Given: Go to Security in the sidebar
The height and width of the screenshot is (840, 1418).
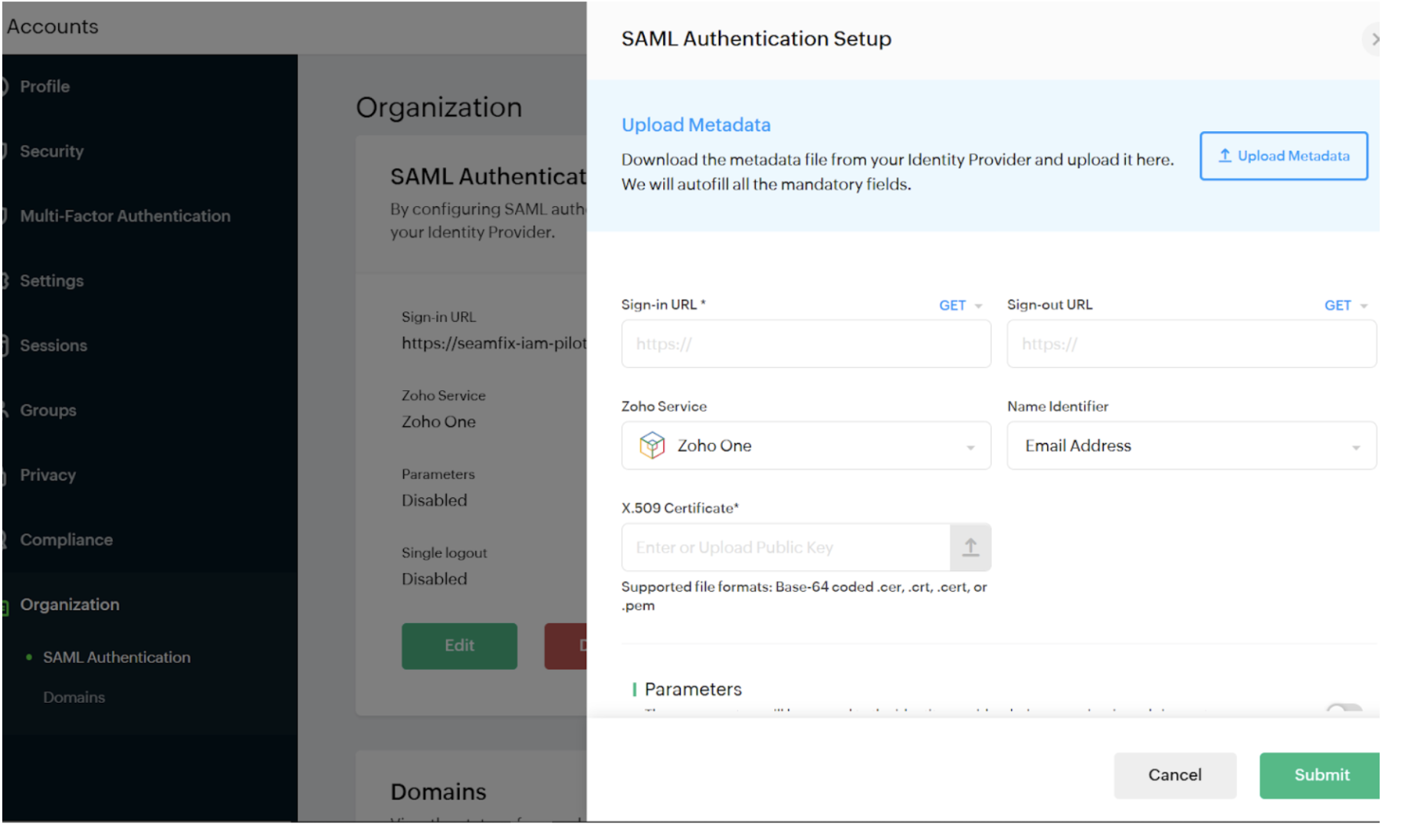Looking at the screenshot, I should tap(51, 151).
